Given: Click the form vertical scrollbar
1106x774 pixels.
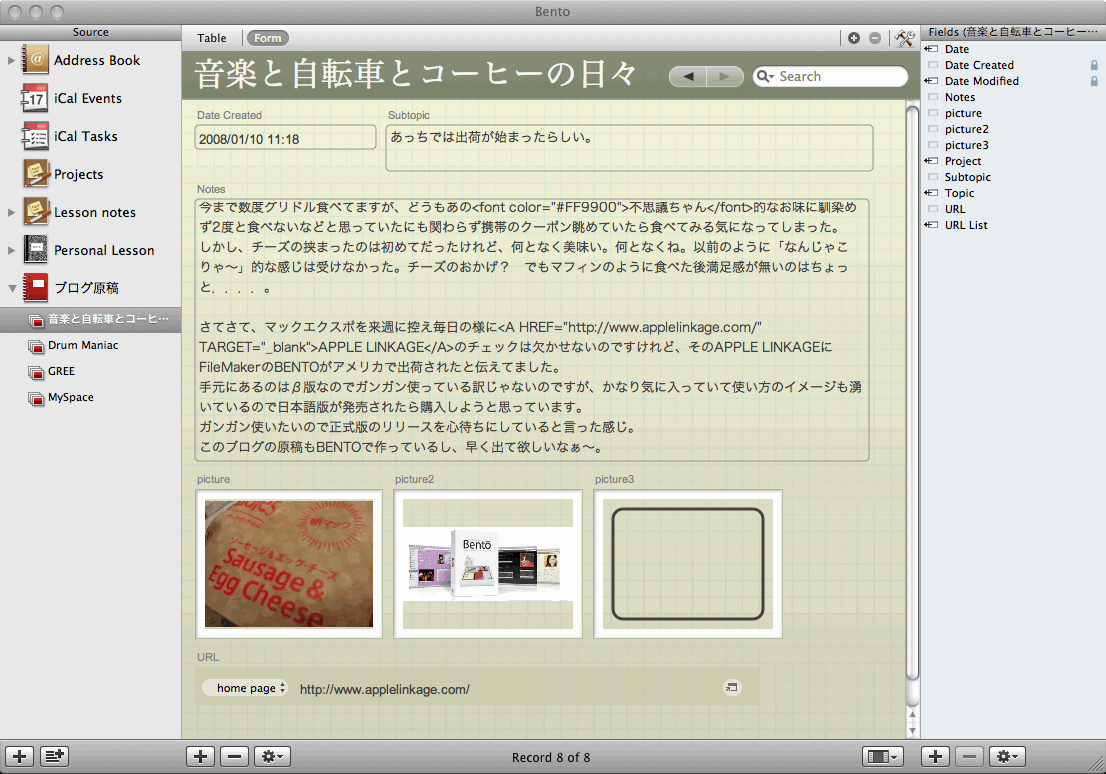Looking at the screenshot, I should pyautogui.click(x=912, y=395).
